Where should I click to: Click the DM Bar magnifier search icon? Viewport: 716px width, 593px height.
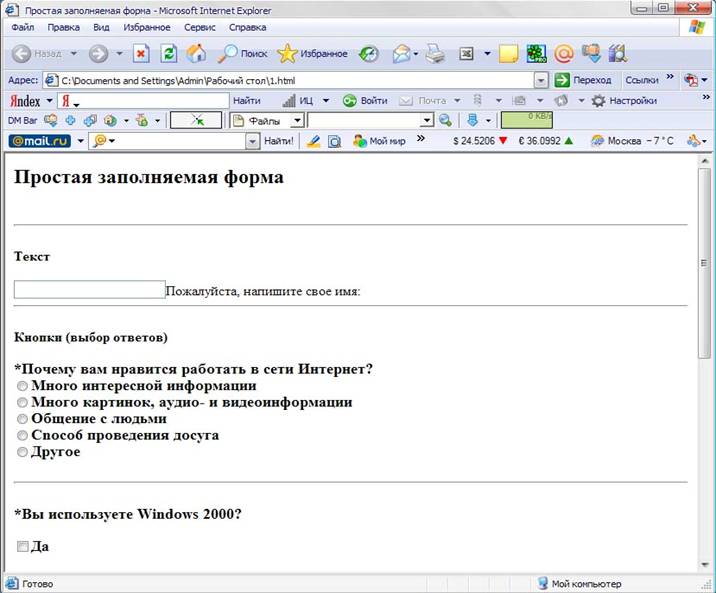click(x=445, y=121)
